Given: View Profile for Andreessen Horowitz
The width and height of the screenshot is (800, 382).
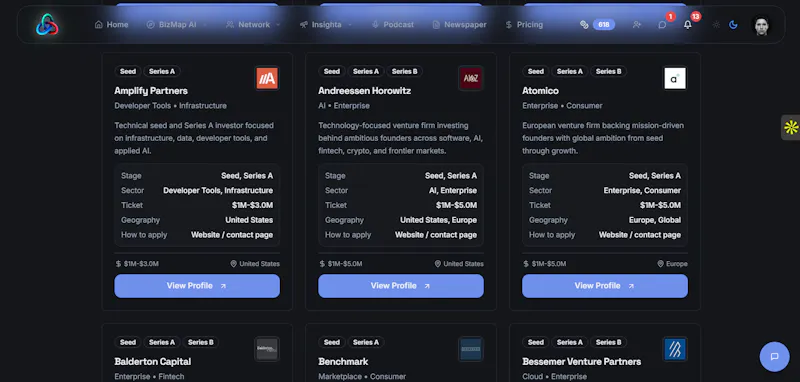Looking at the screenshot, I should (401, 286).
